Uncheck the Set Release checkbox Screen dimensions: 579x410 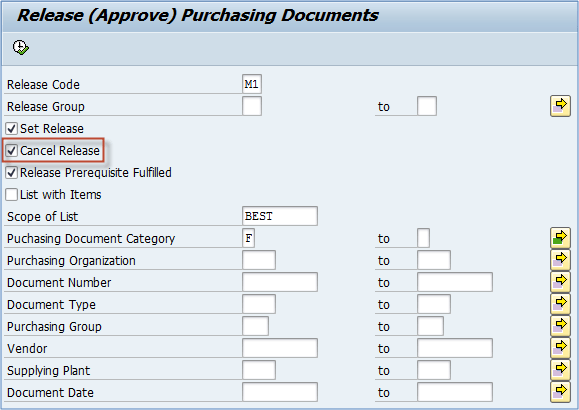click(11, 129)
